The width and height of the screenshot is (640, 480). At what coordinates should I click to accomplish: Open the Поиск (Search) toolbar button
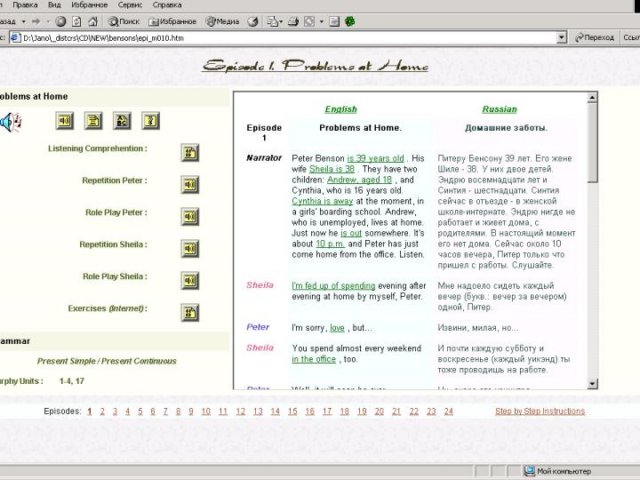pos(124,21)
